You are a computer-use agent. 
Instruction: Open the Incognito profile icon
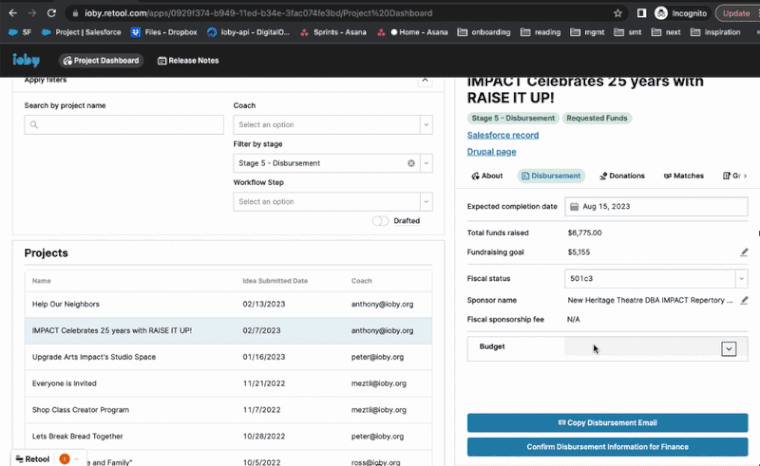(661, 13)
